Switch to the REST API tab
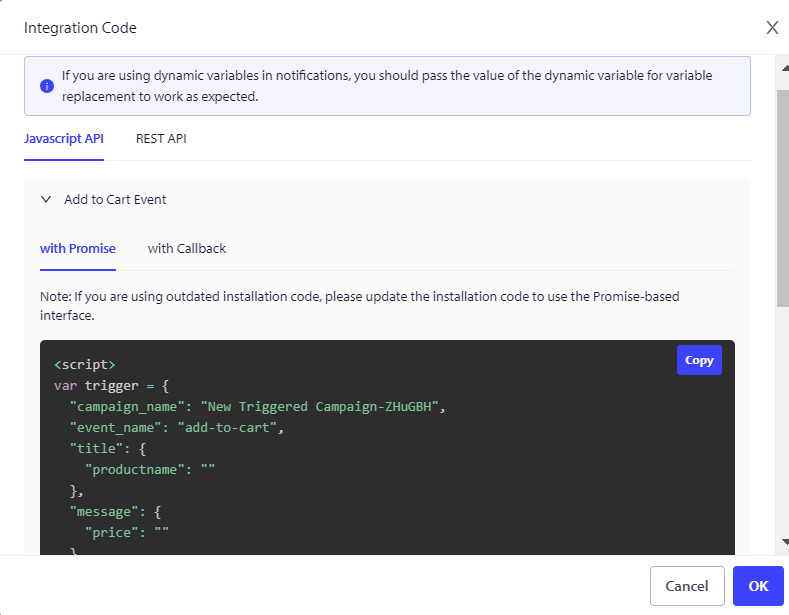The height and width of the screenshot is (615, 789). click(161, 139)
